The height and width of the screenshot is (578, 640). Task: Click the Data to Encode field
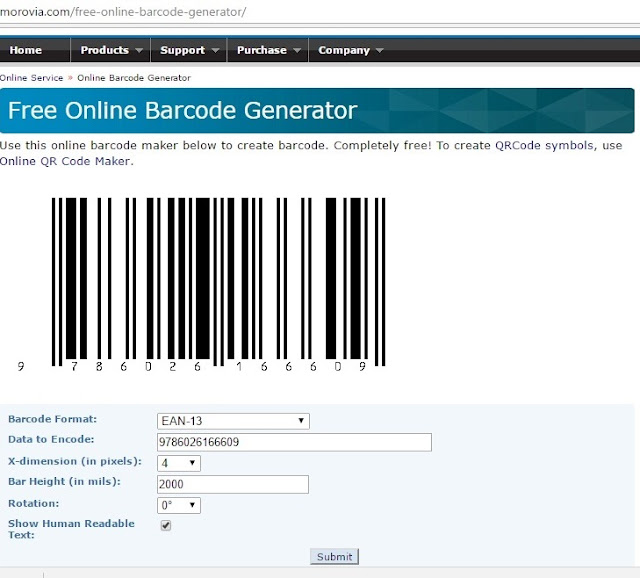(x=294, y=442)
